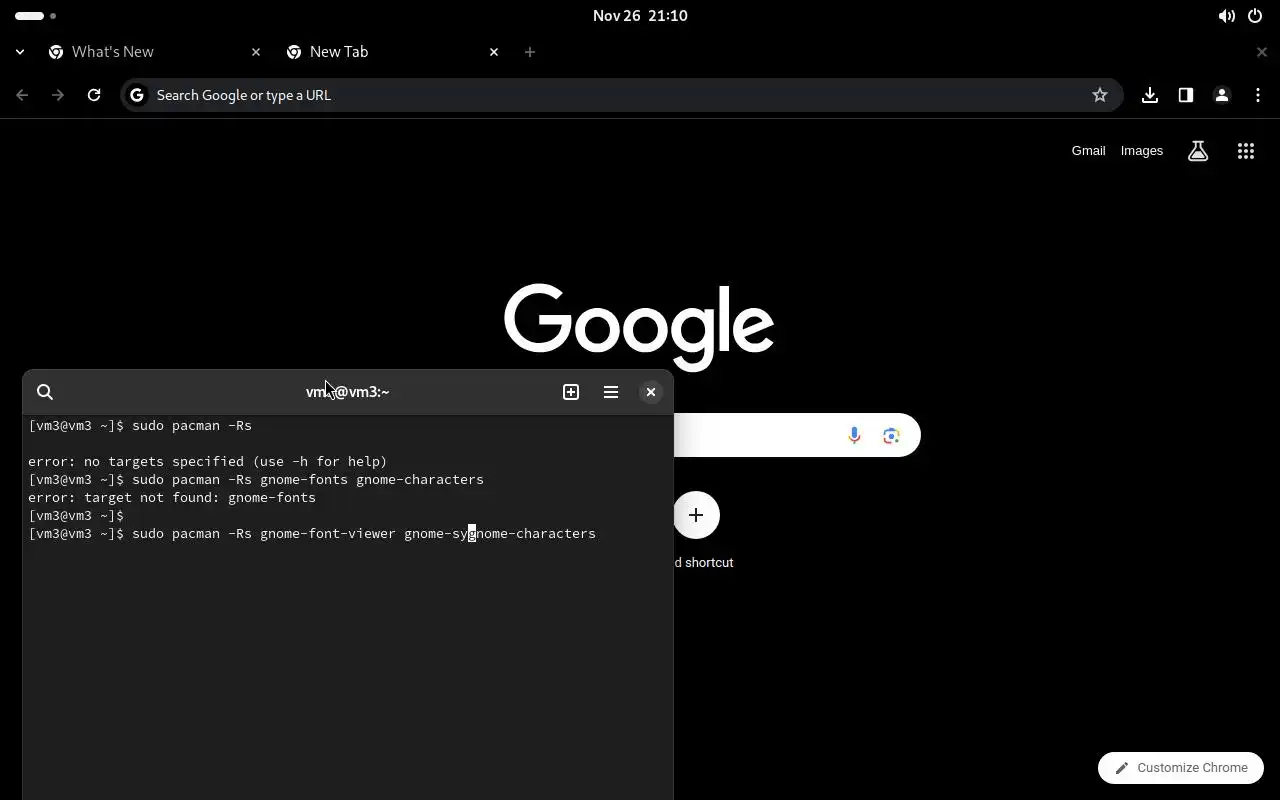The image size is (1280, 800).
Task: Open the Chrome profile menu
Action: tap(1222, 95)
